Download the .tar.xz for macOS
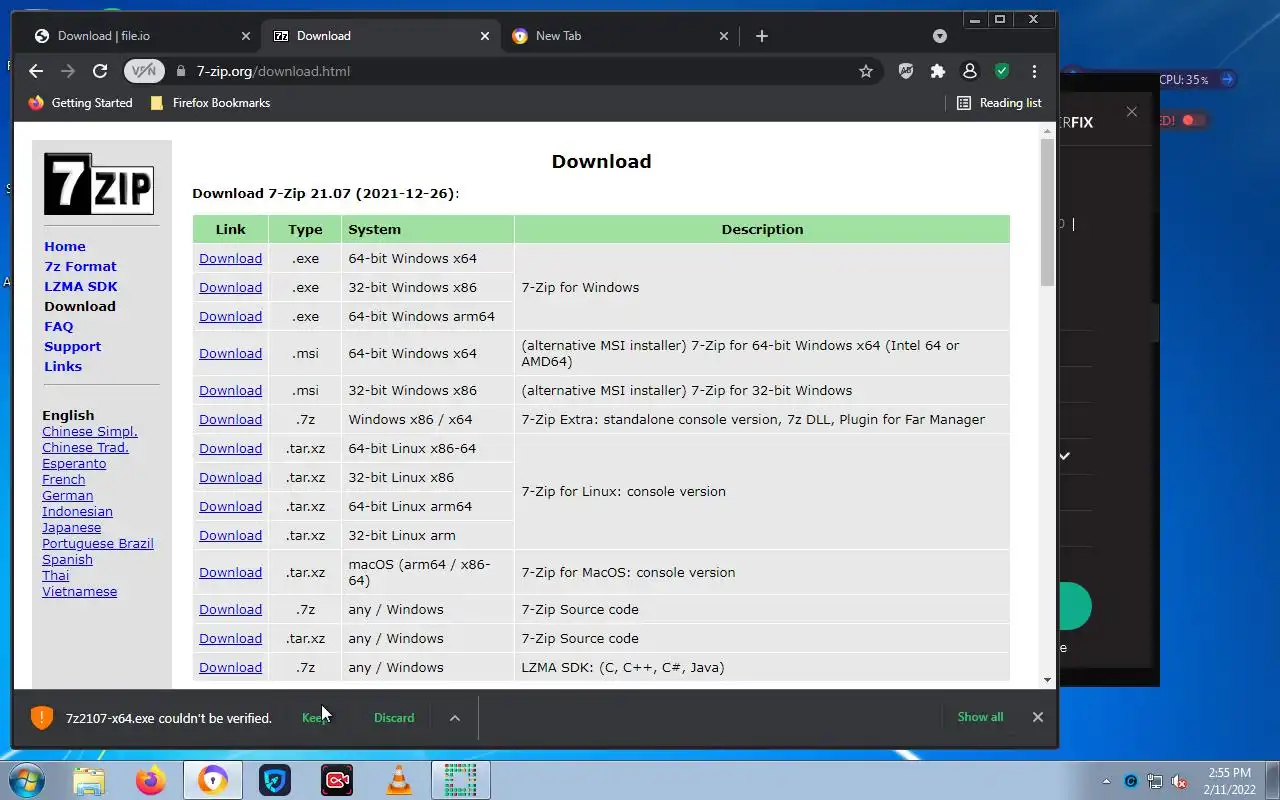 click(x=230, y=572)
